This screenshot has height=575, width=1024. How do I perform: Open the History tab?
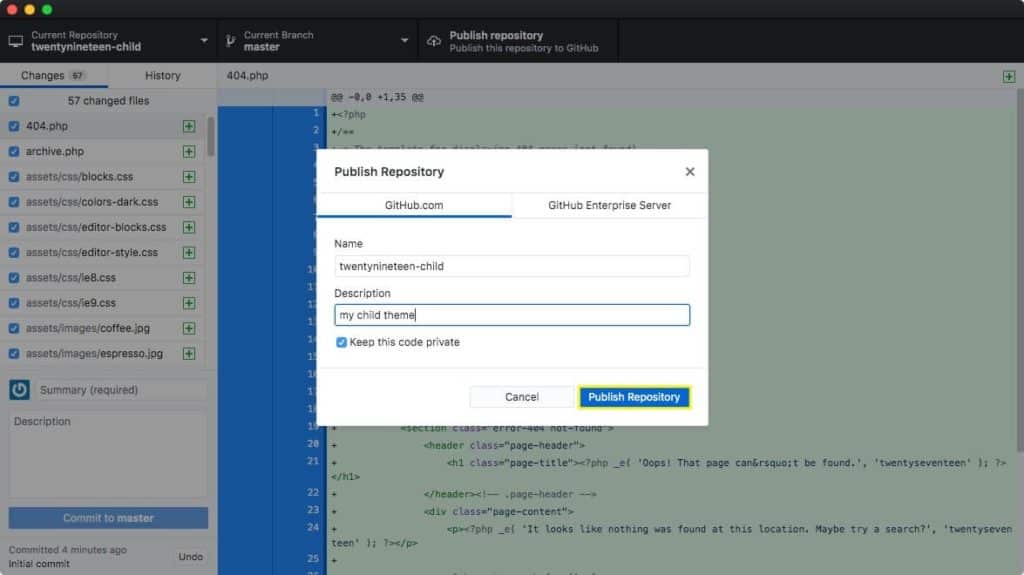tap(163, 75)
